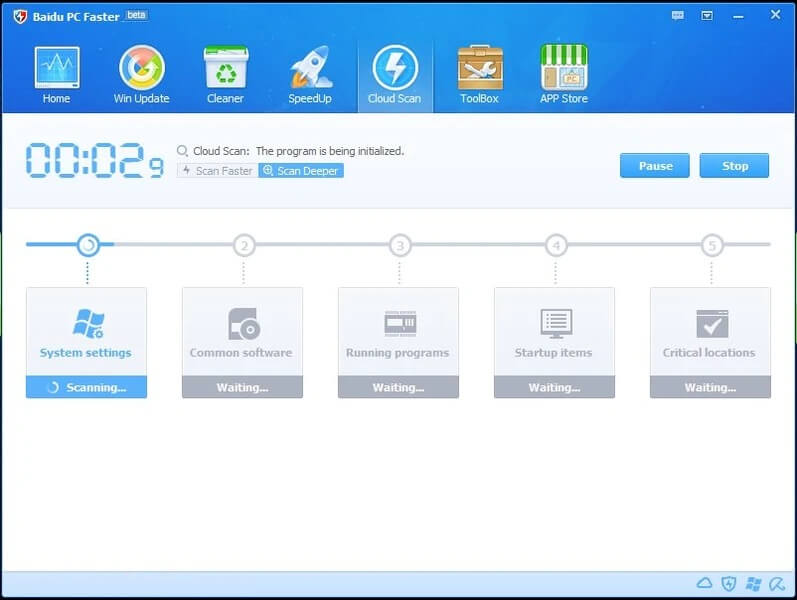Click Waiting... under Running programs
Image resolution: width=797 pixels, height=600 pixels.
click(398, 387)
